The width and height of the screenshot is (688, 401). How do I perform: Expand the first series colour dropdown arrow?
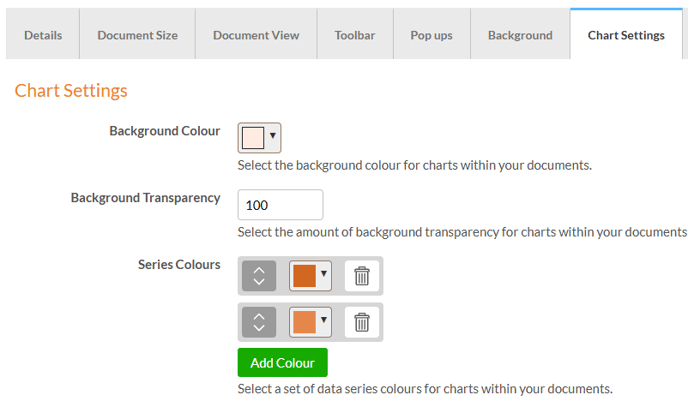pos(323,275)
